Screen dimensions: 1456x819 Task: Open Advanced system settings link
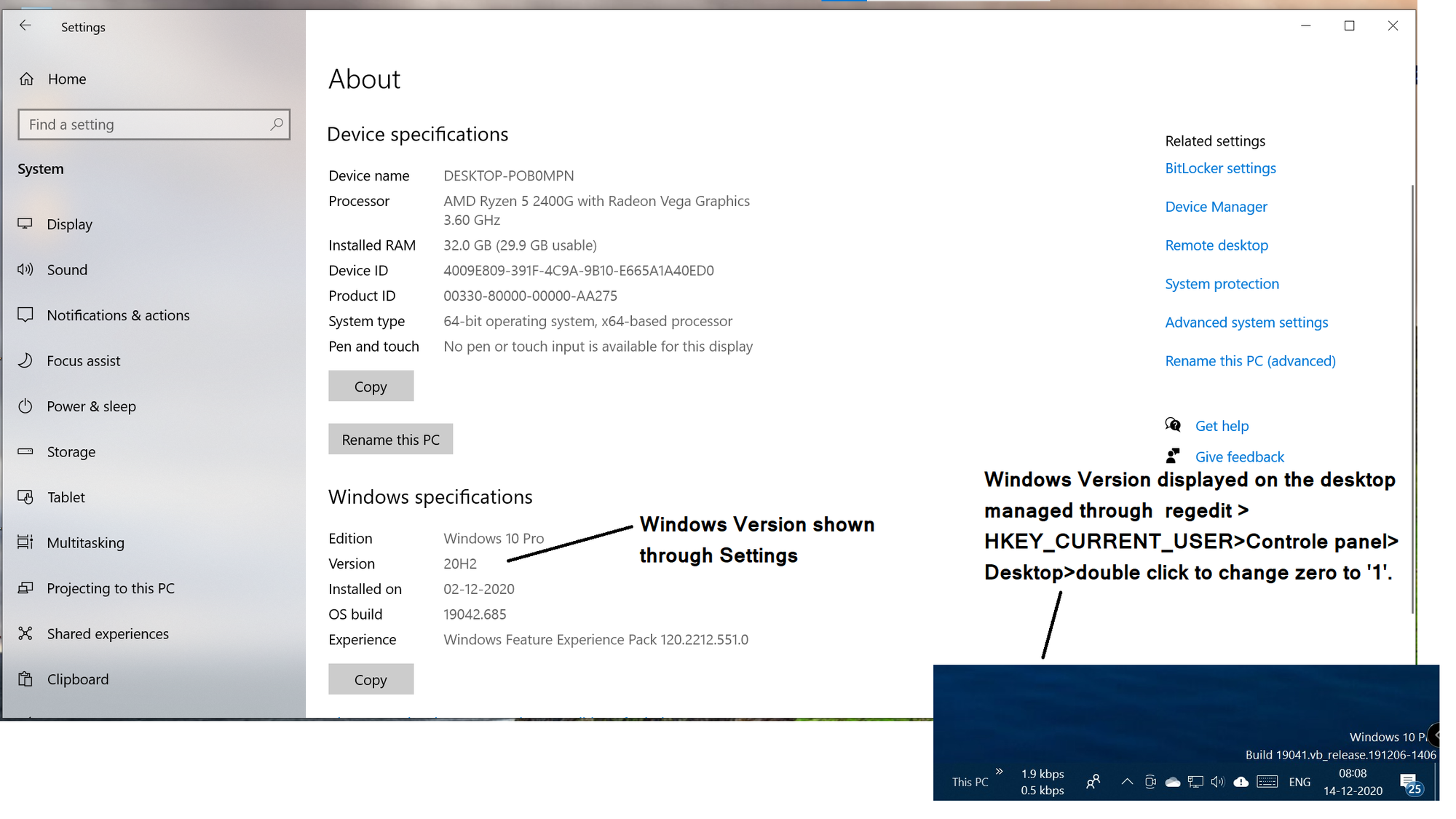point(1246,323)
